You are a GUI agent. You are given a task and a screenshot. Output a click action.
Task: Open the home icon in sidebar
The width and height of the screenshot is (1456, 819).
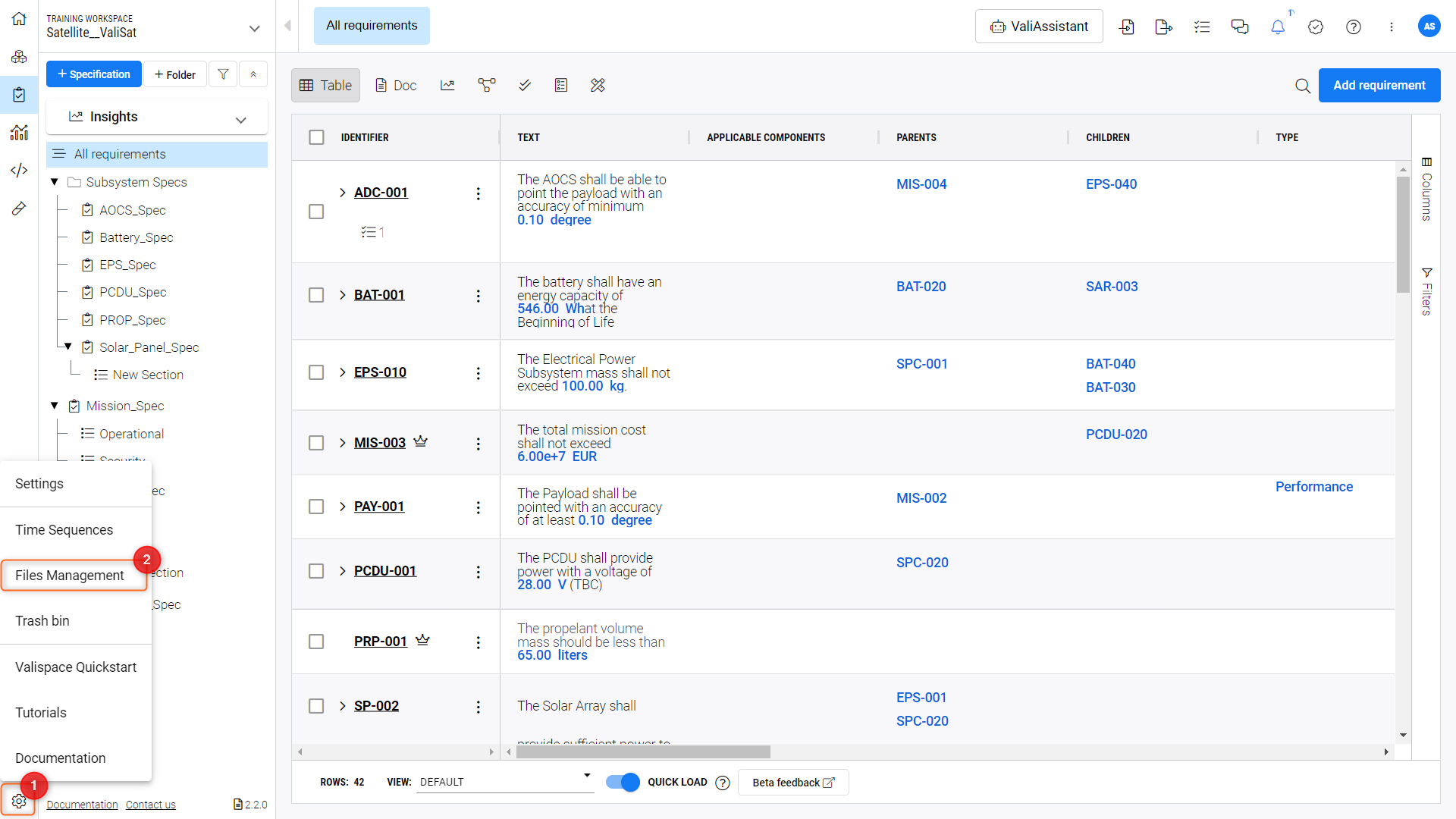click(x=19, y=19)
